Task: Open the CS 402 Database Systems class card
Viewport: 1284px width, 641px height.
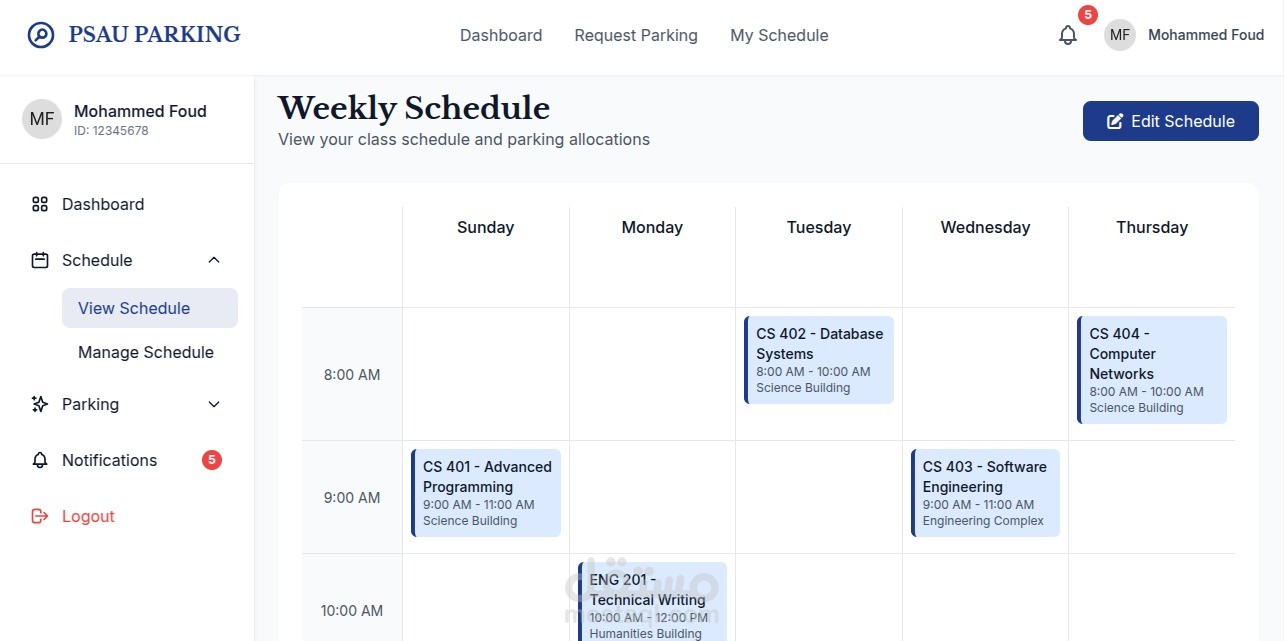Action: 819,360
